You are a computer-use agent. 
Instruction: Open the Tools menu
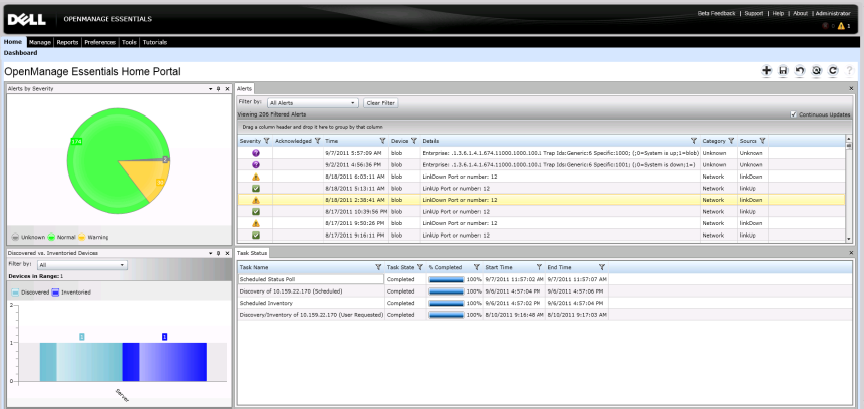(x=129, y=42)
